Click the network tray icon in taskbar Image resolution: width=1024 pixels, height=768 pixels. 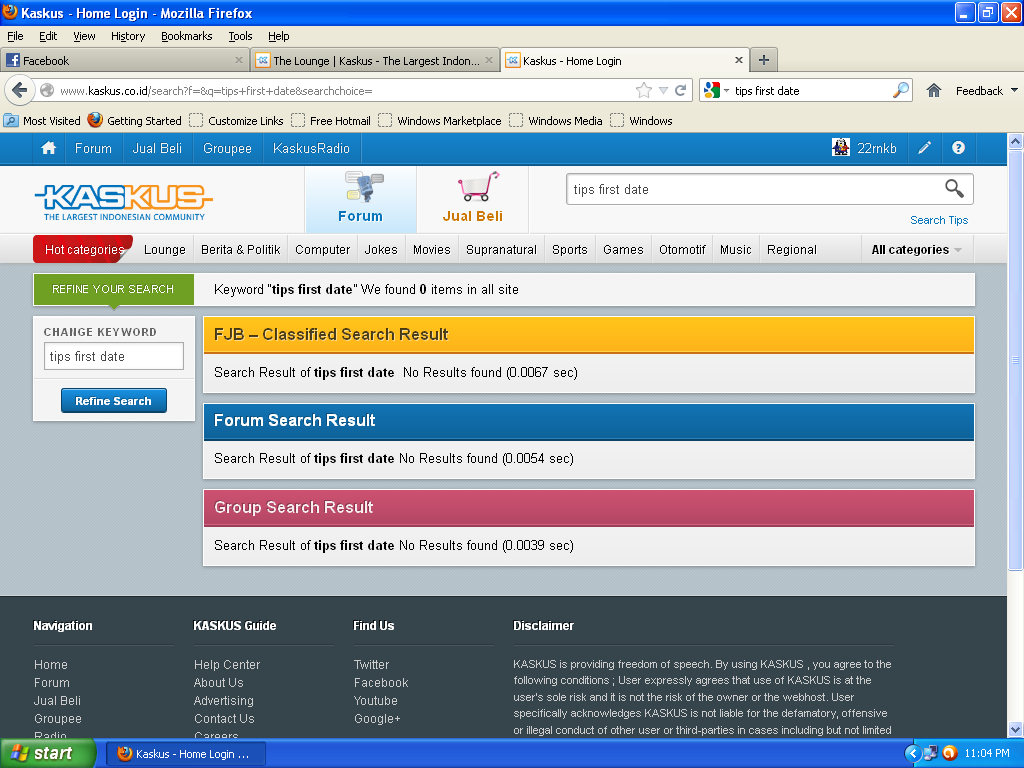pos(930,753)
